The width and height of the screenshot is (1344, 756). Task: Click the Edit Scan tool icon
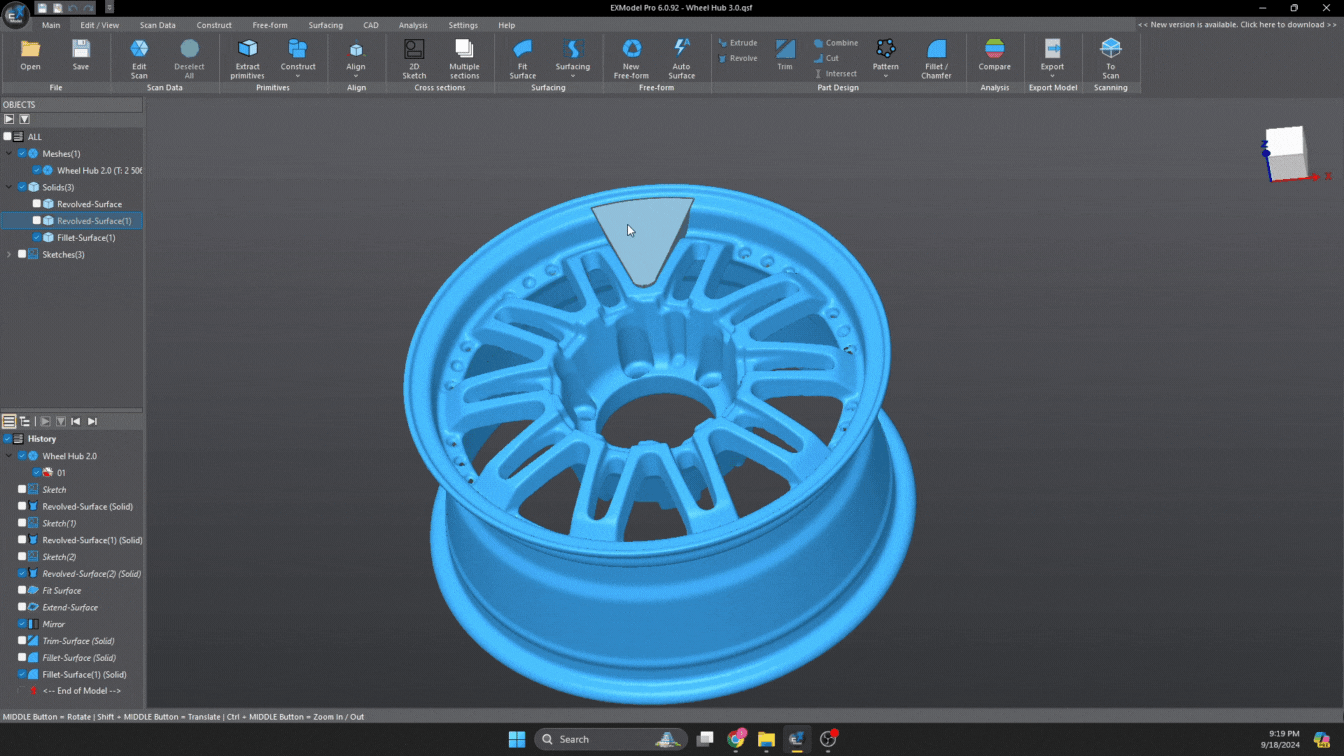(x=139, y=50)
